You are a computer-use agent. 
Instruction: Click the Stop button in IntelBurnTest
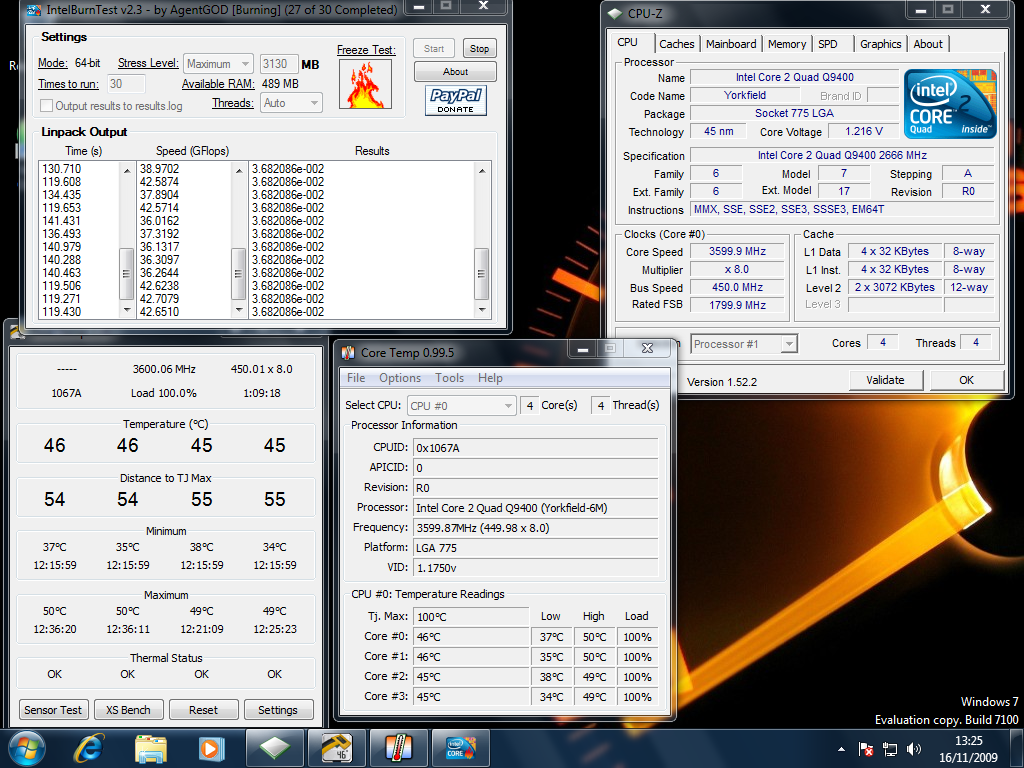(479, 48)
